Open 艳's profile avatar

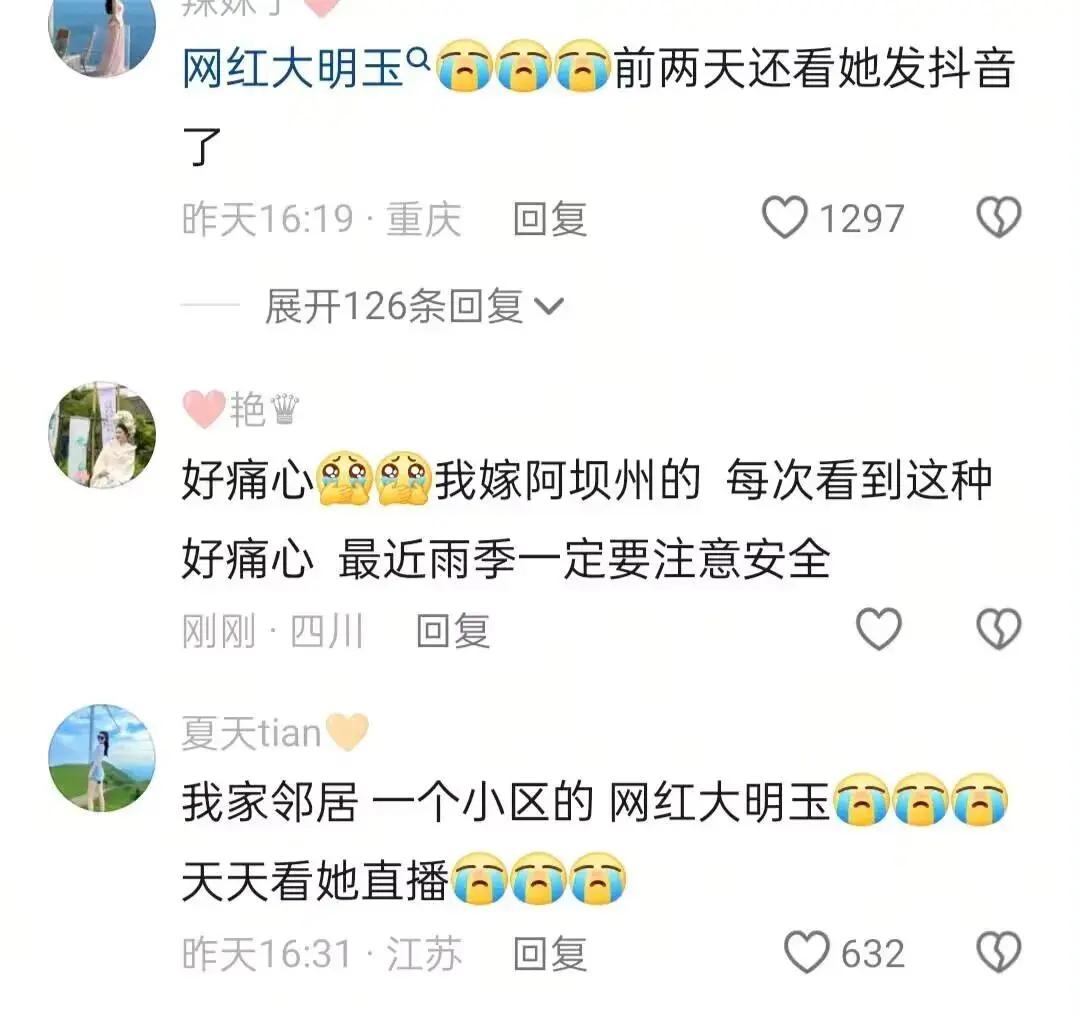(x=102, y=435)
